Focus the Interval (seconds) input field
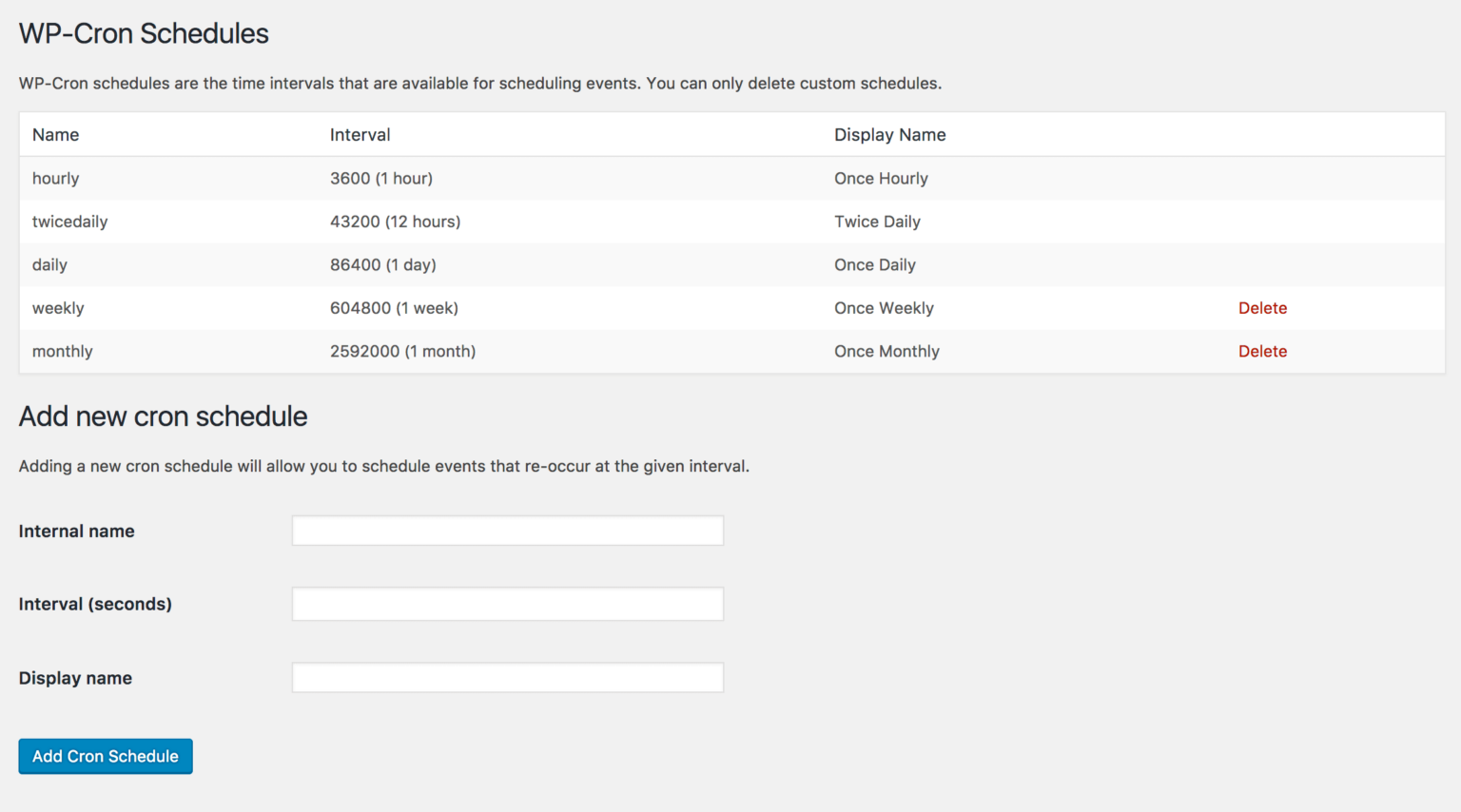This screenshot has height=812, width=1461. point(508,604)
